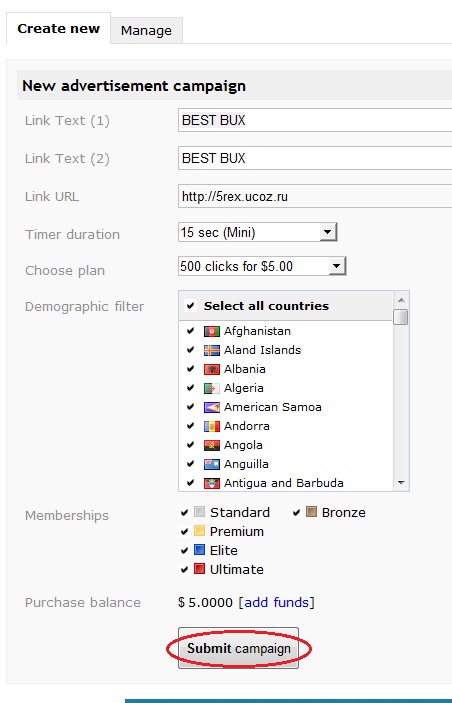
Task: Select the Create new tab
Action: click(58, 29)
